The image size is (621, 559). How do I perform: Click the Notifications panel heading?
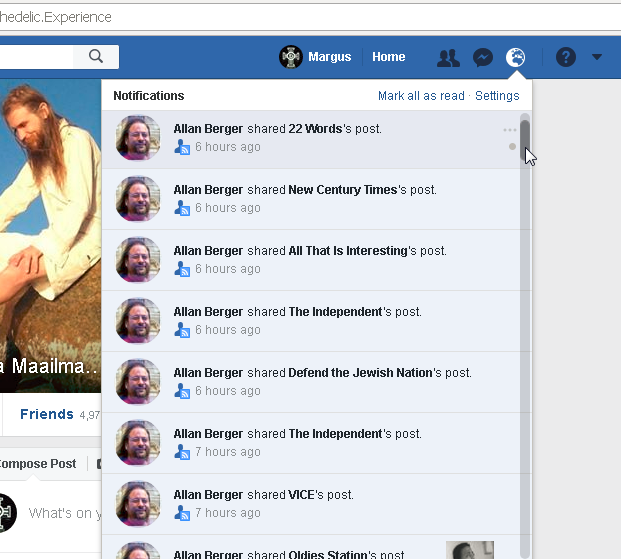[149, 96]
